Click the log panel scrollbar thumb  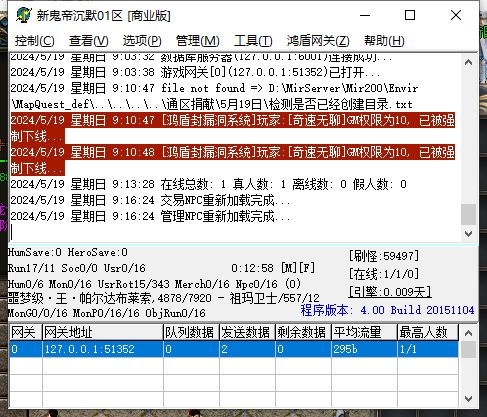pyautogui.click(x=468, y=214)
